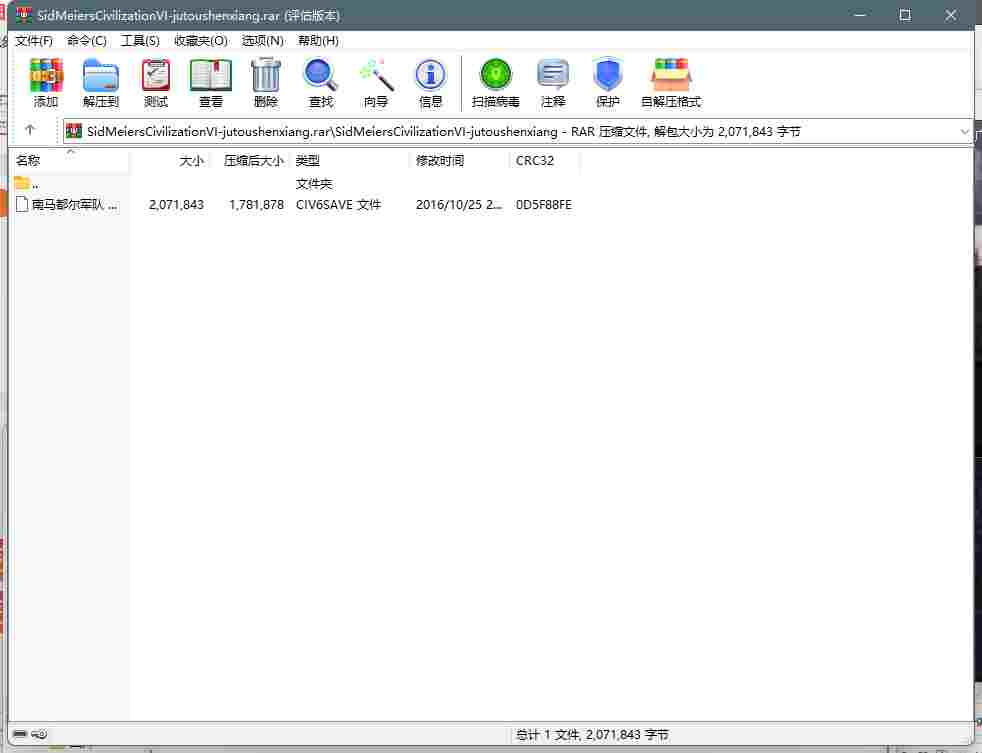Open the Tools (工具) menu

(x=140, y=41)
